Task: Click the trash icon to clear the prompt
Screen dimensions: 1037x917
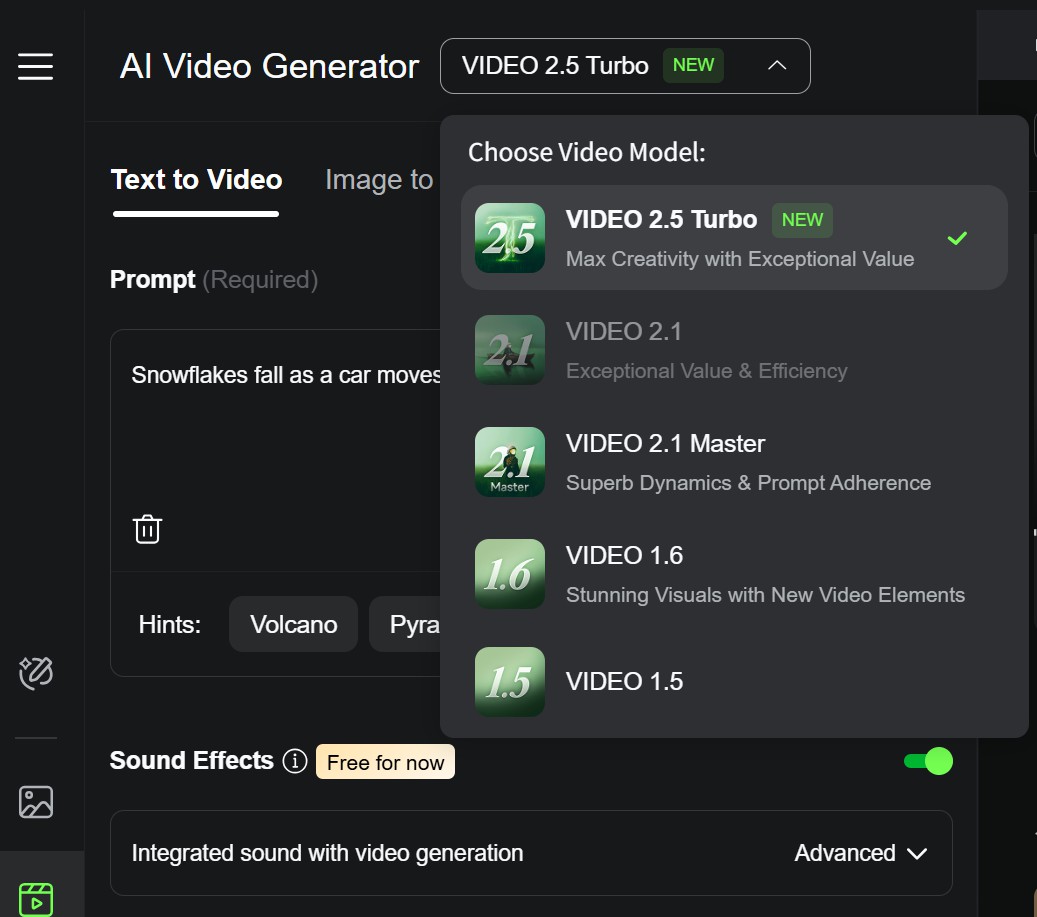Action: coord(147,528)
